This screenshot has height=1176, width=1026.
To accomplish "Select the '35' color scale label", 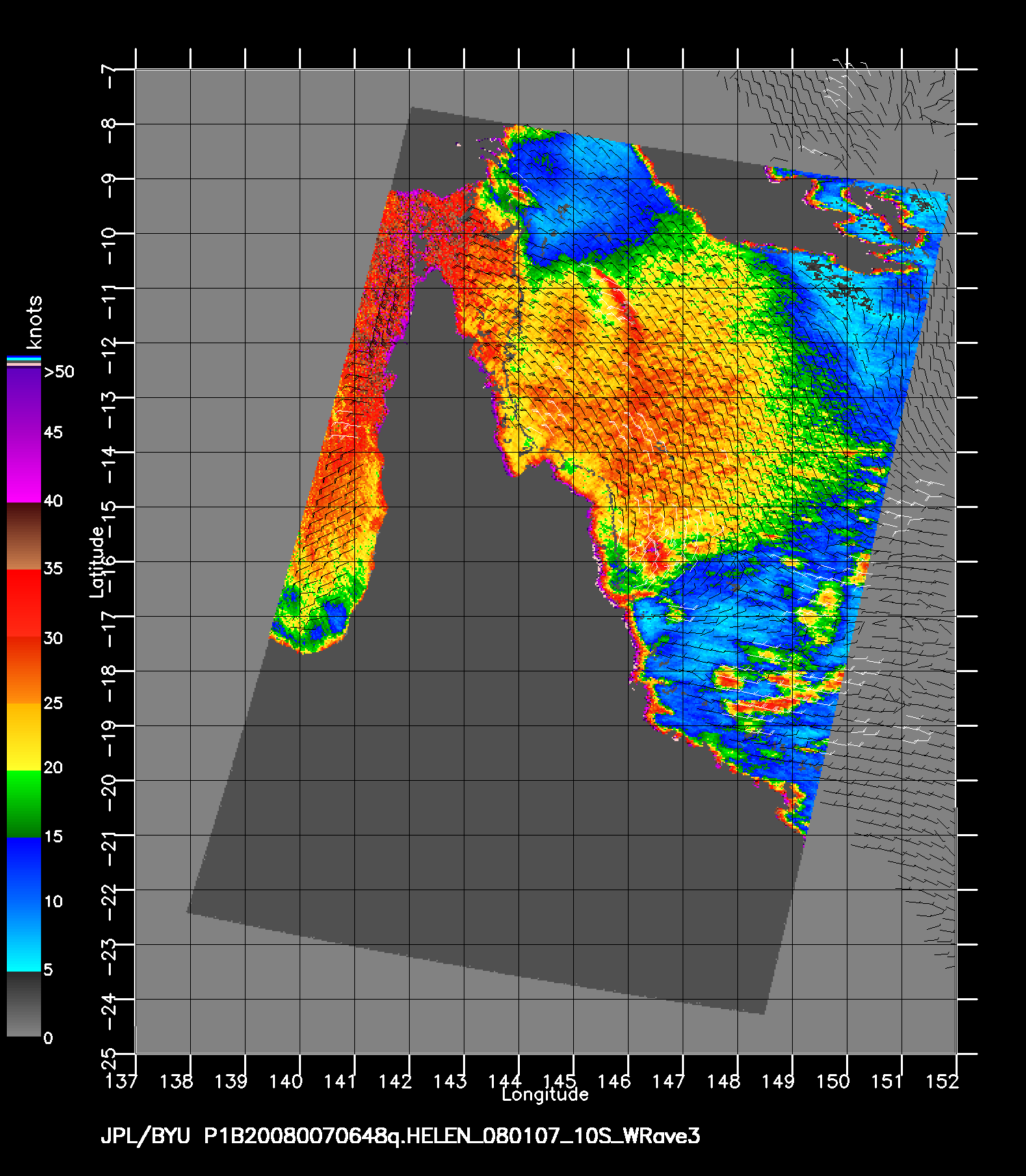I will (53, 568).
